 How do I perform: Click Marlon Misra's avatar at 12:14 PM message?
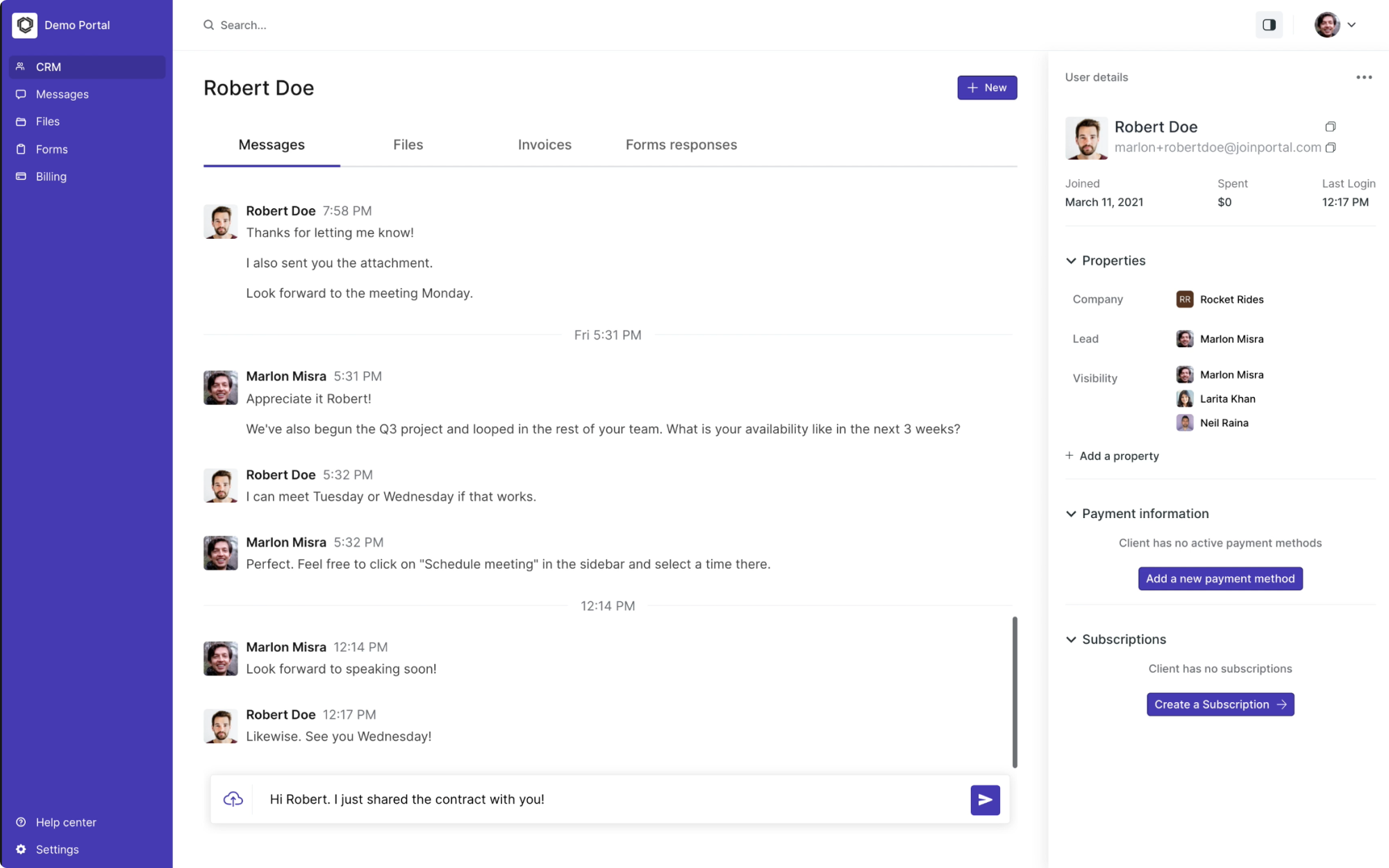click(x=221, y=658)
